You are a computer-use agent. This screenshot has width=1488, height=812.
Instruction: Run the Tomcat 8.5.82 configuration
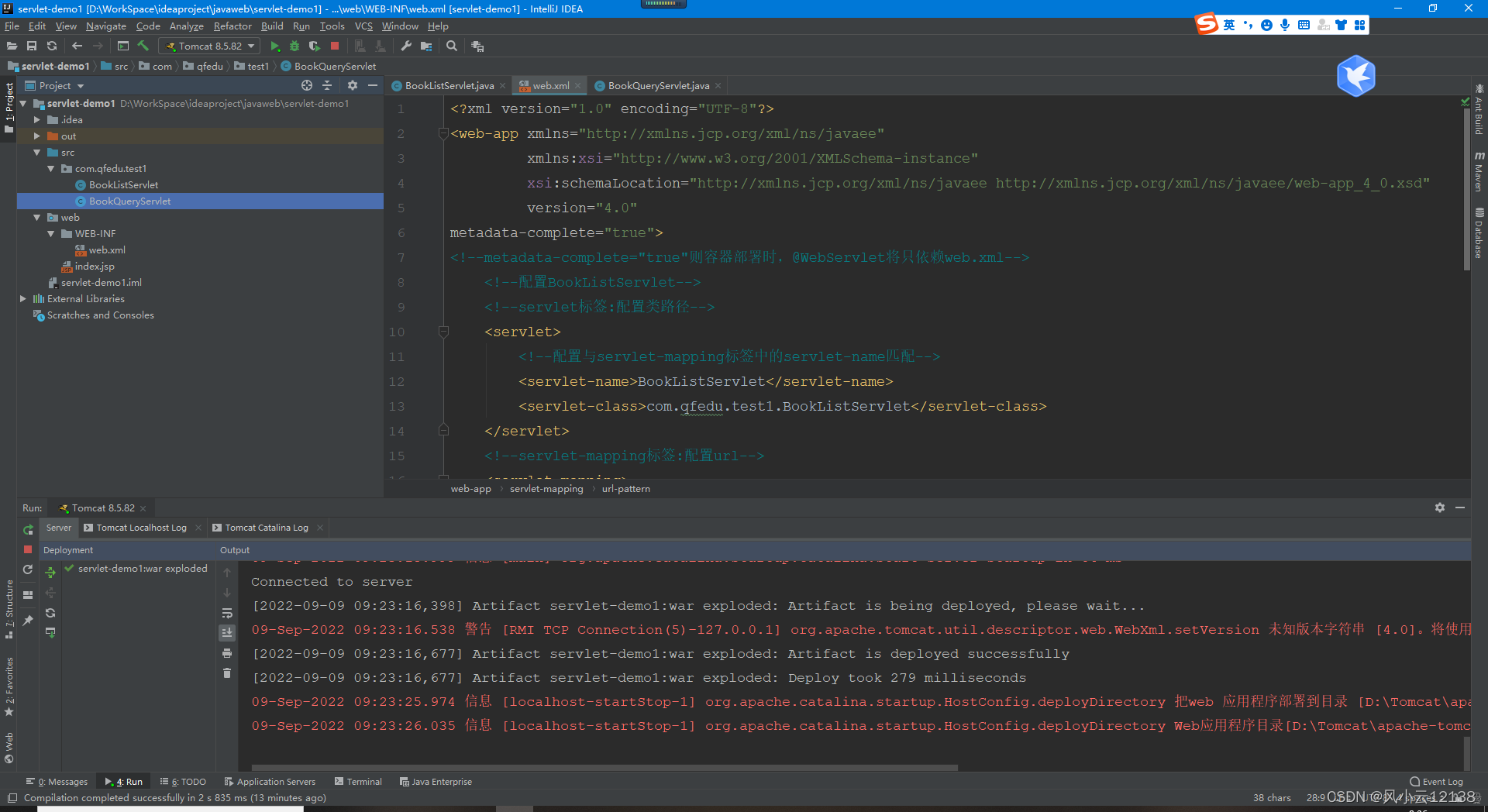(275, 46)
